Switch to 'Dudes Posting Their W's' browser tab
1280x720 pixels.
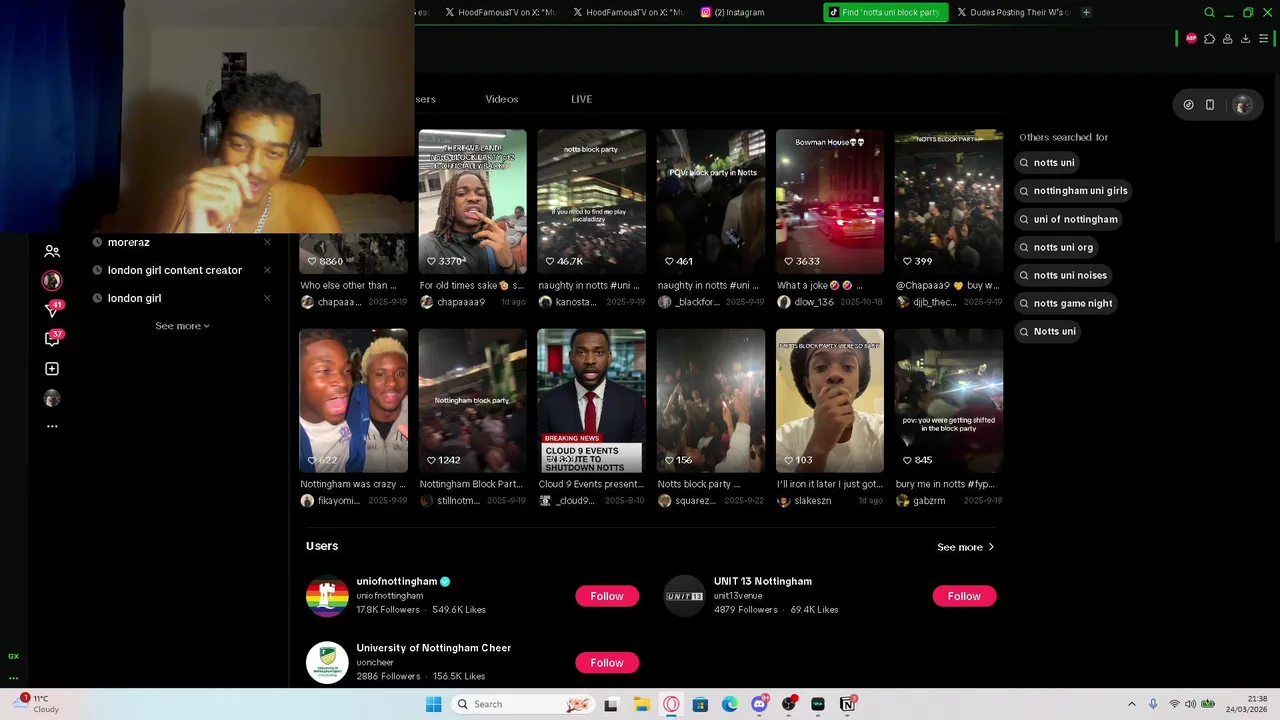[1014, 12]
